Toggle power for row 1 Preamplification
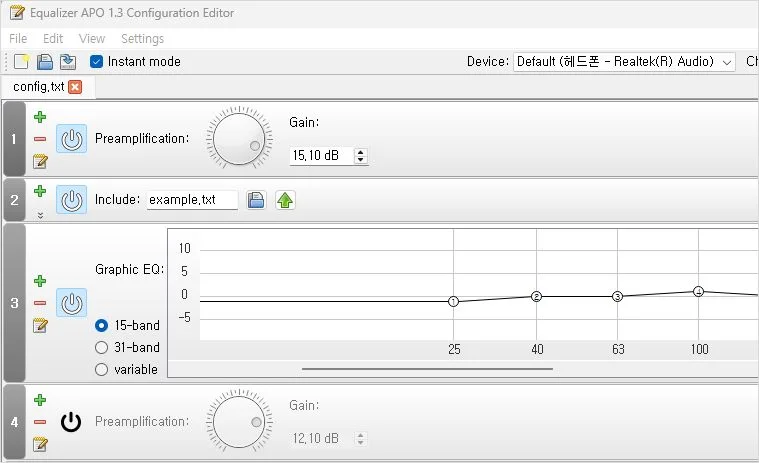Screen dimensions: 759x463 71,139
